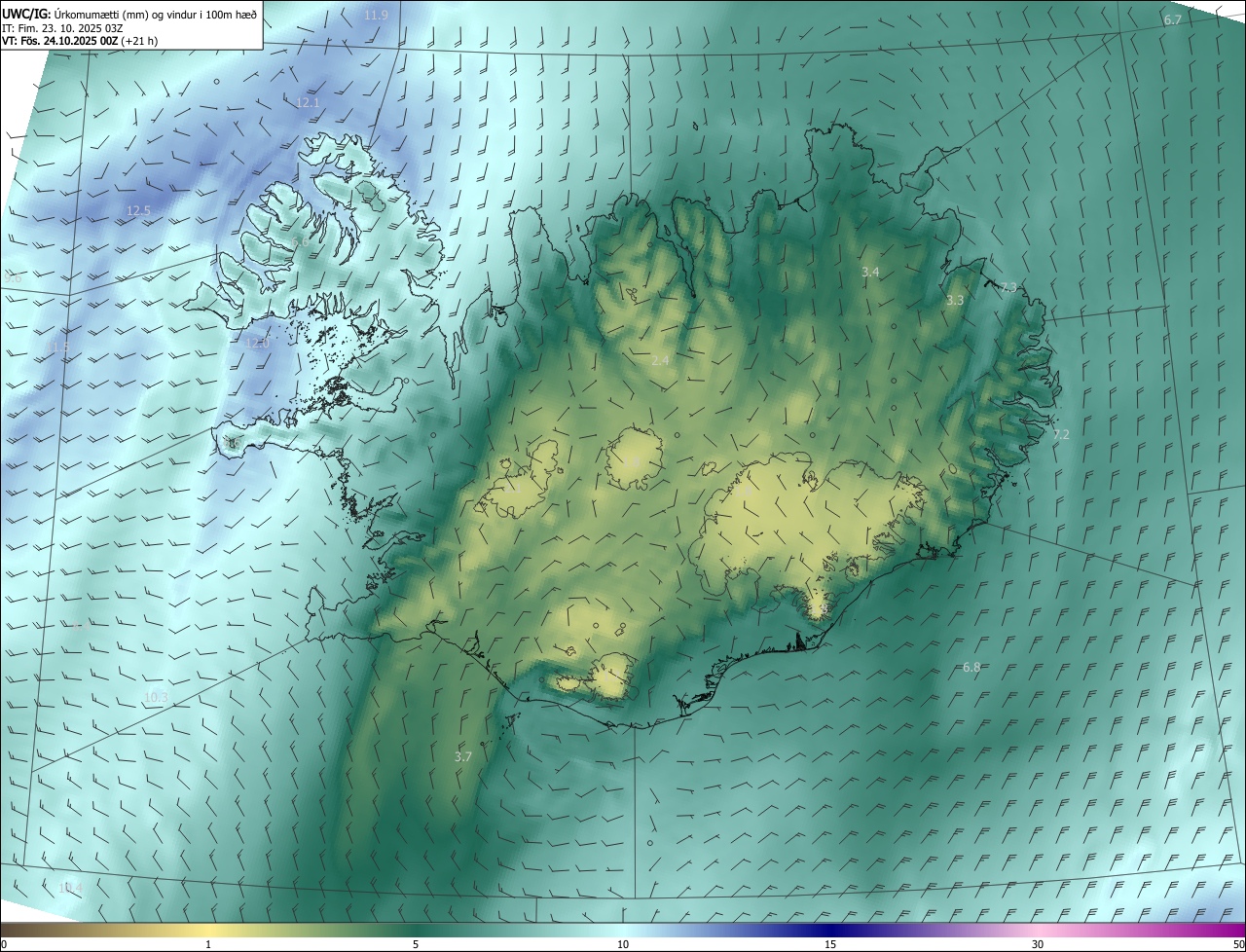Click the 11.9 value label
This screenshot has height=952, width=1246.
coord(376,16)
